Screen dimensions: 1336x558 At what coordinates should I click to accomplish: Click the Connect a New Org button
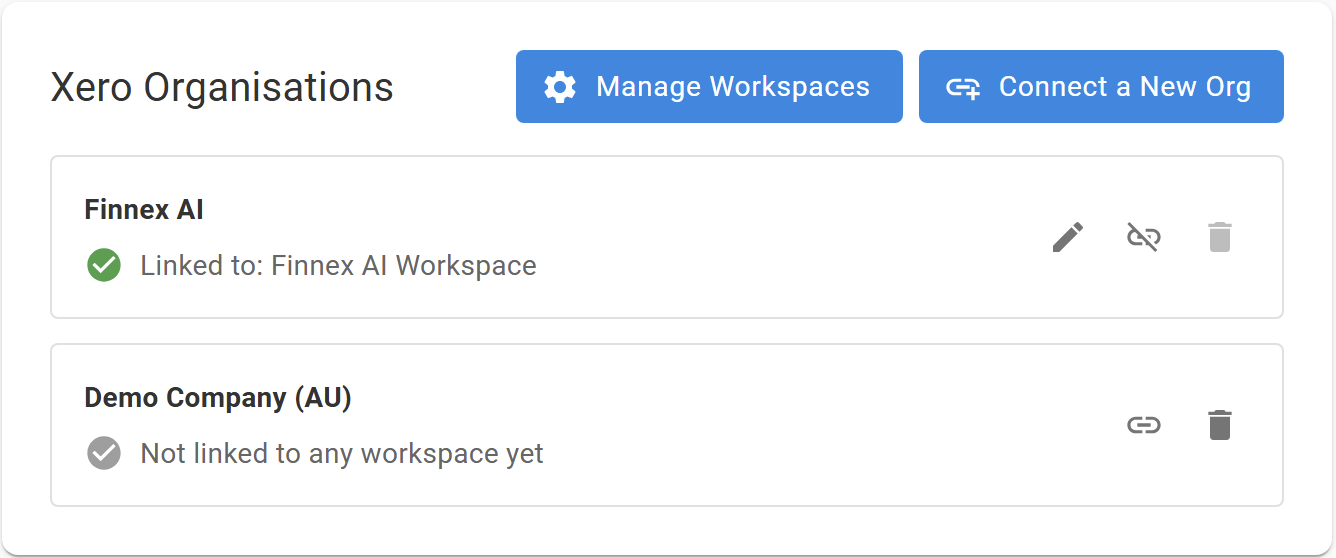point(1101,87)
